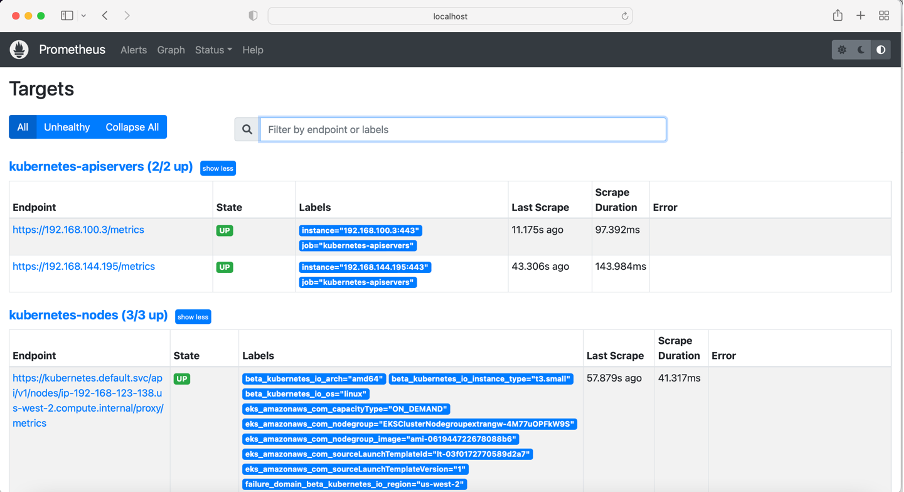Select the browser-preferred contrast theme icon
The height and width of the screenshot is (492, 904).
(x=881, y=50)
